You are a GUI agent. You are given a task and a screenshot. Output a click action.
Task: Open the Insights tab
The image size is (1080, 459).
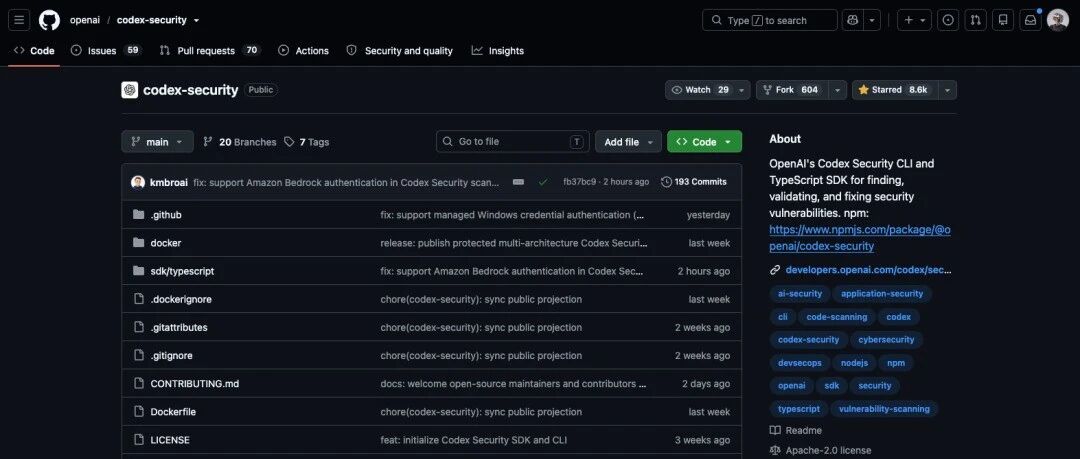(x=498, y=50)
